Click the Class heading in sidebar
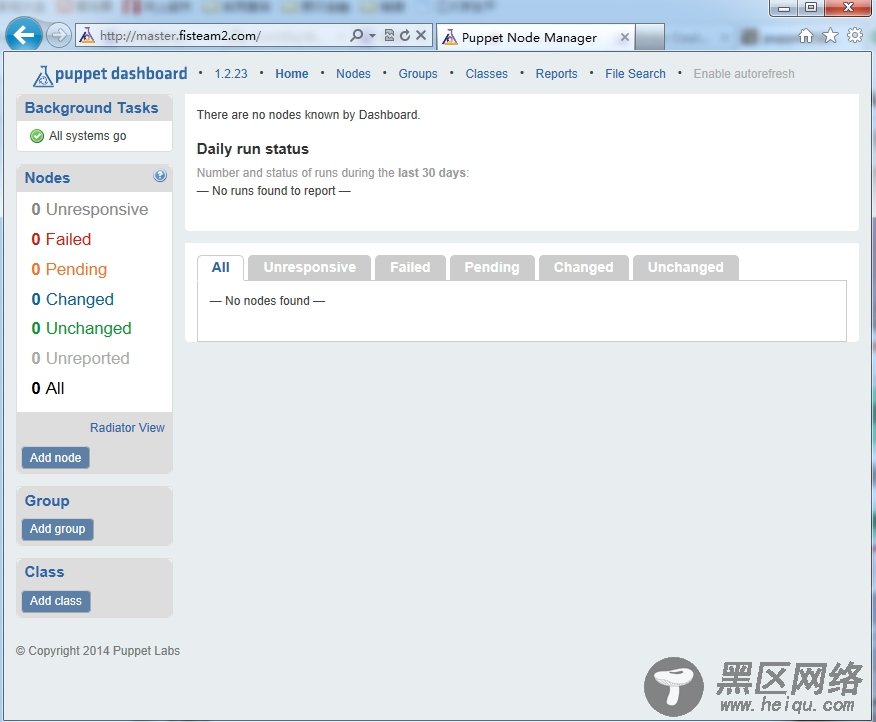 pos(44,572)
